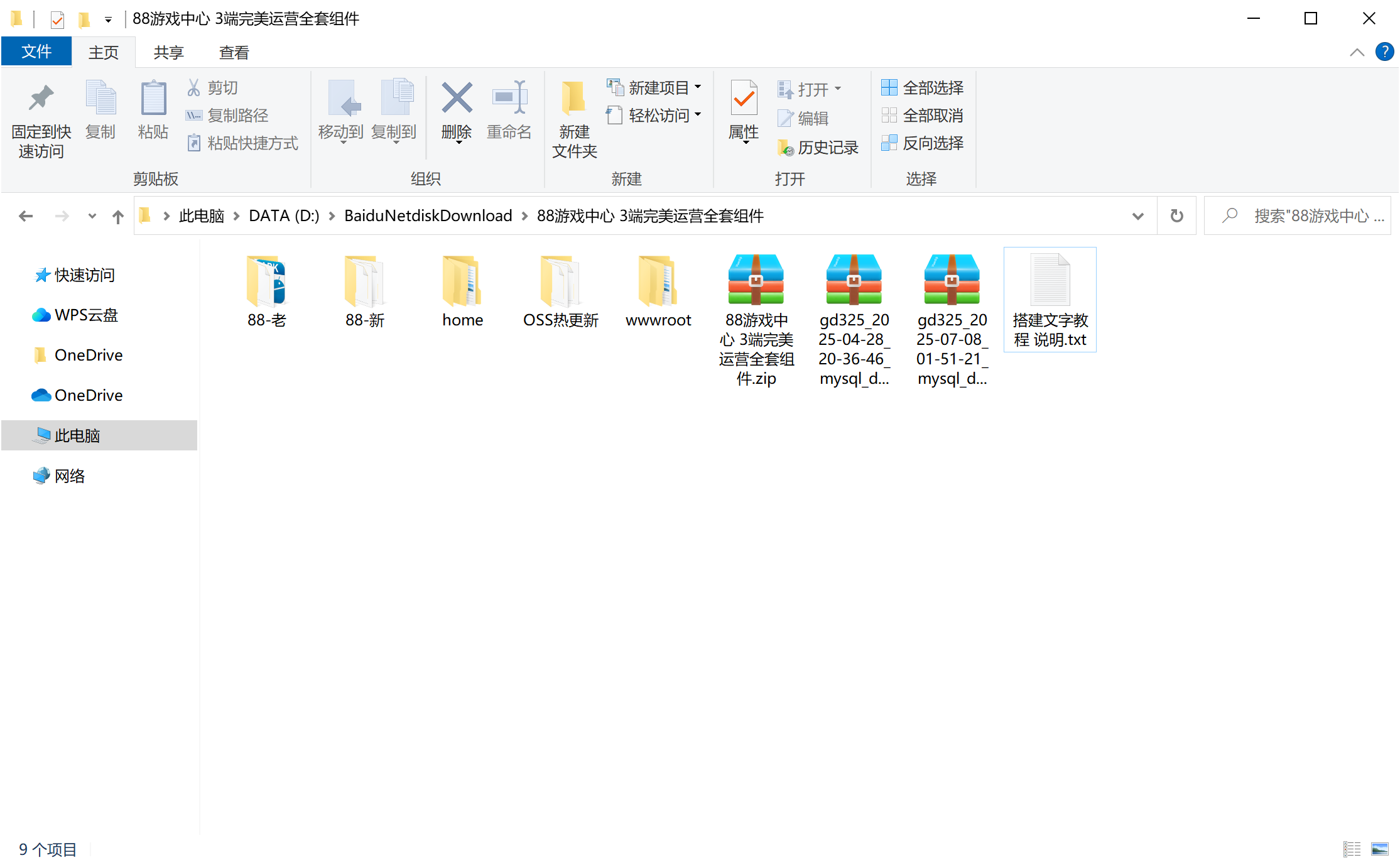Open the address bar history dropdown arrow
Screen dimensions: 1400x865
[x=1137, y=216]
